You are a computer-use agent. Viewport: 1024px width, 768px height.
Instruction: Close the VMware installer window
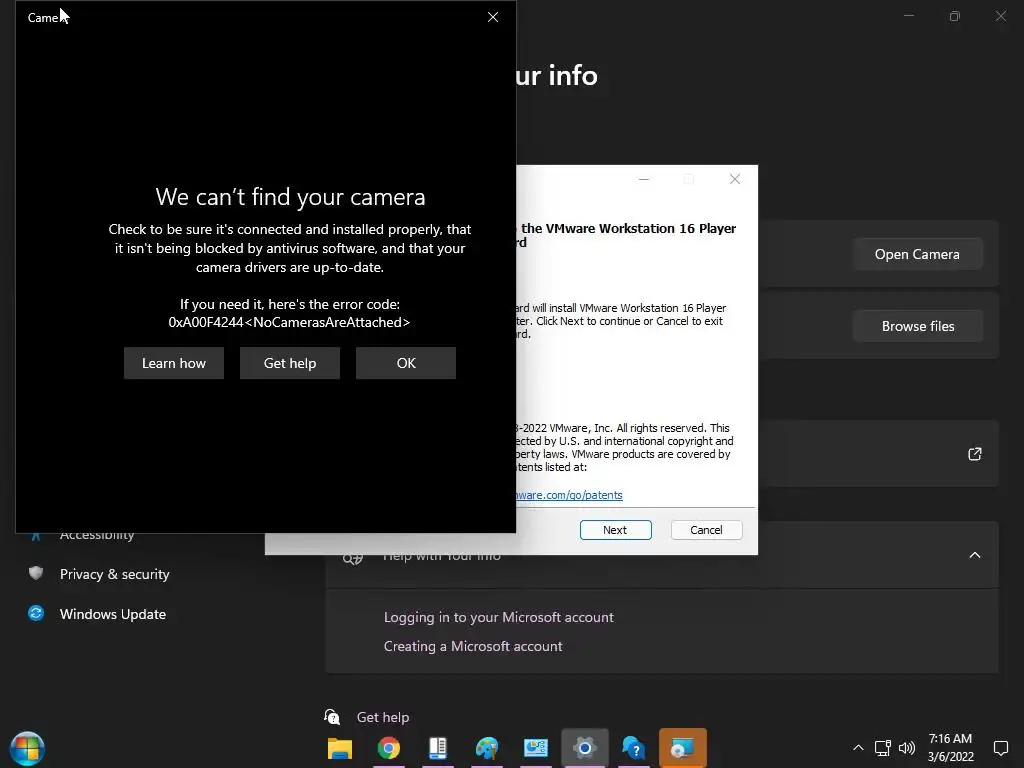click(735, 179)
